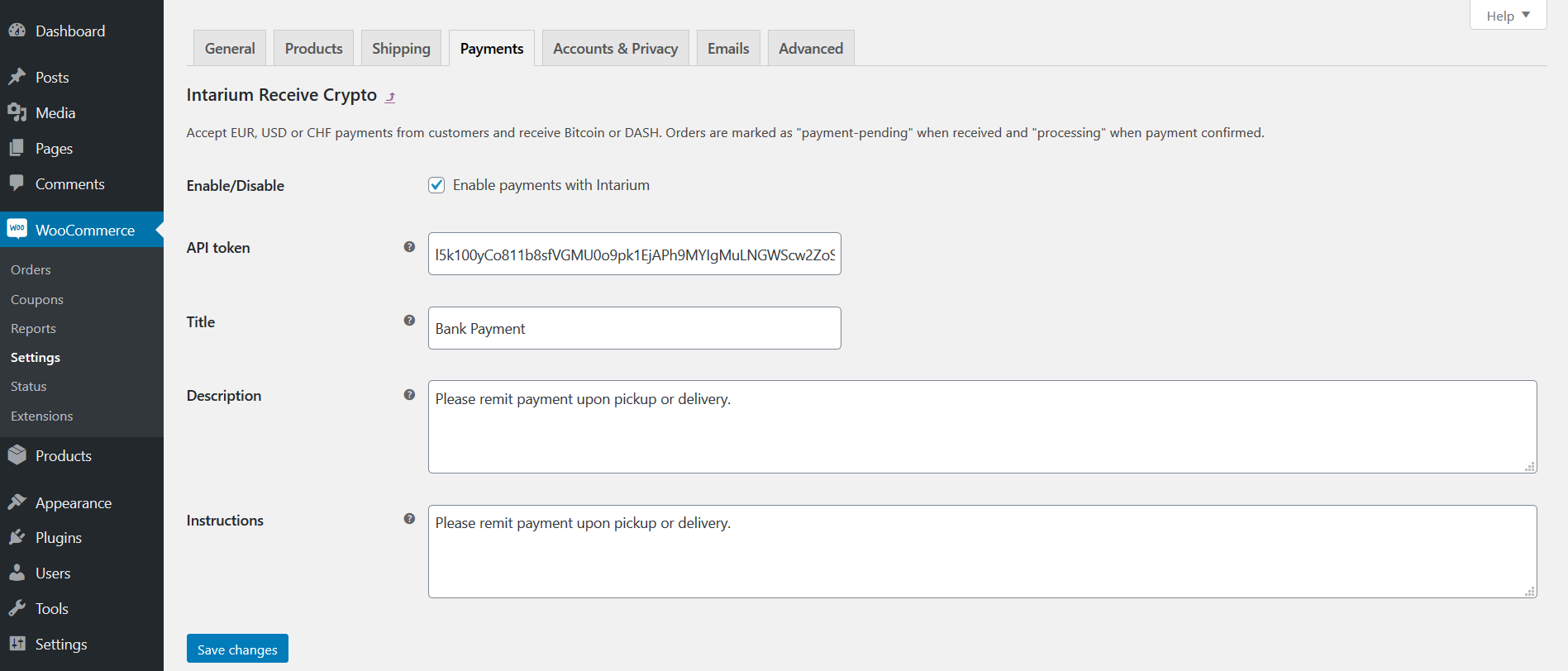Click the Comments bubble icon
Screen dimensions: 1568x671
17,183
